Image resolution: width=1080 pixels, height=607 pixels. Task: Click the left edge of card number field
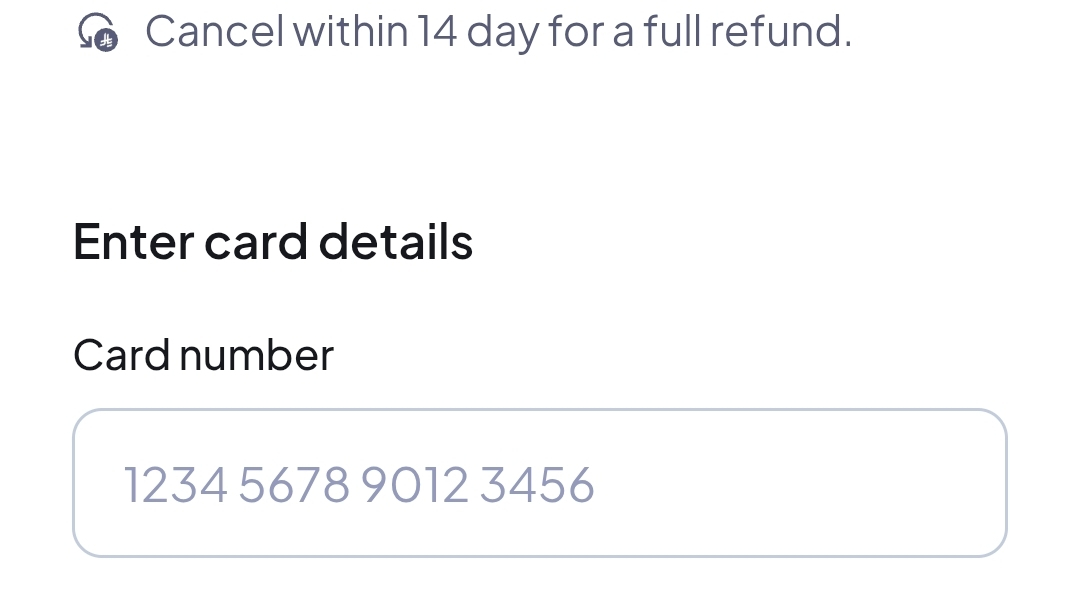[x=90, y=483]
